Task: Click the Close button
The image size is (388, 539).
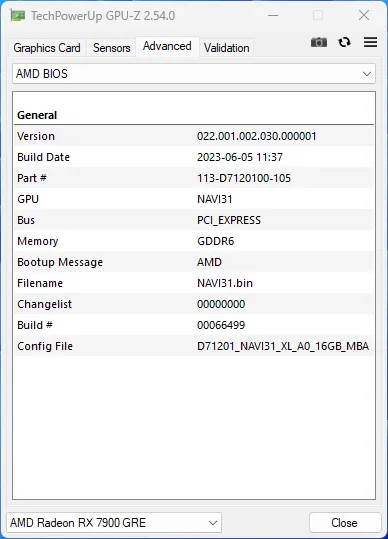Action: point(344,523)
